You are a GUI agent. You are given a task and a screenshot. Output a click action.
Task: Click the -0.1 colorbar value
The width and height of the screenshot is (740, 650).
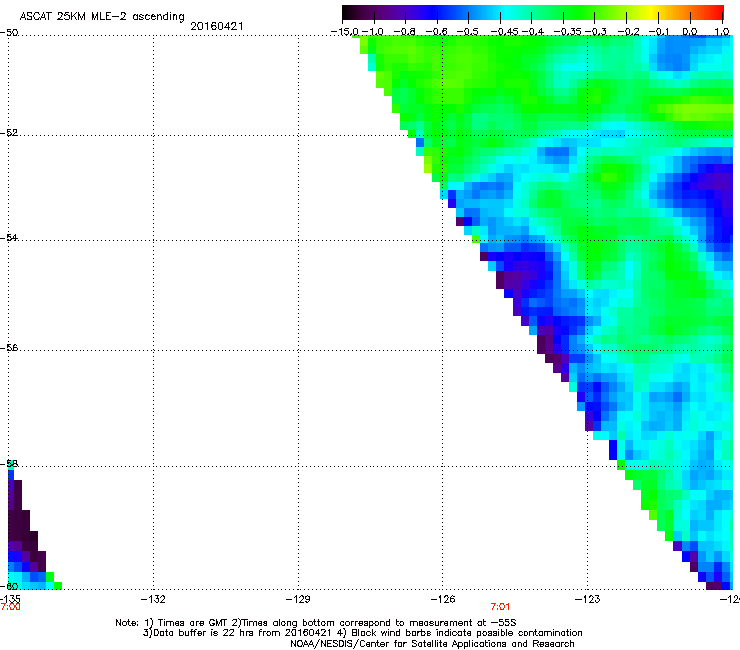click(658, 32)
